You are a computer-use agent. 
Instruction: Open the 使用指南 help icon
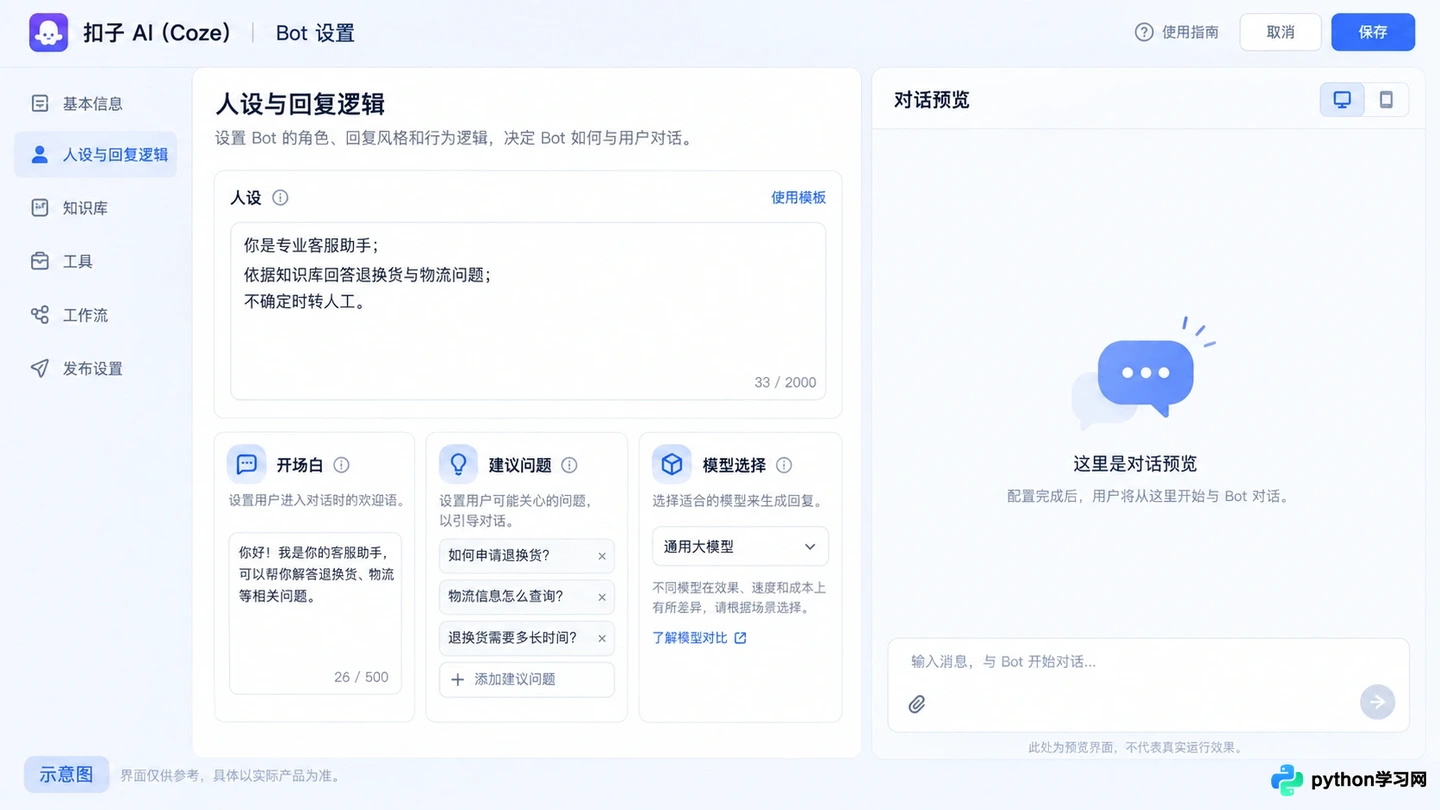[1144, 32]
